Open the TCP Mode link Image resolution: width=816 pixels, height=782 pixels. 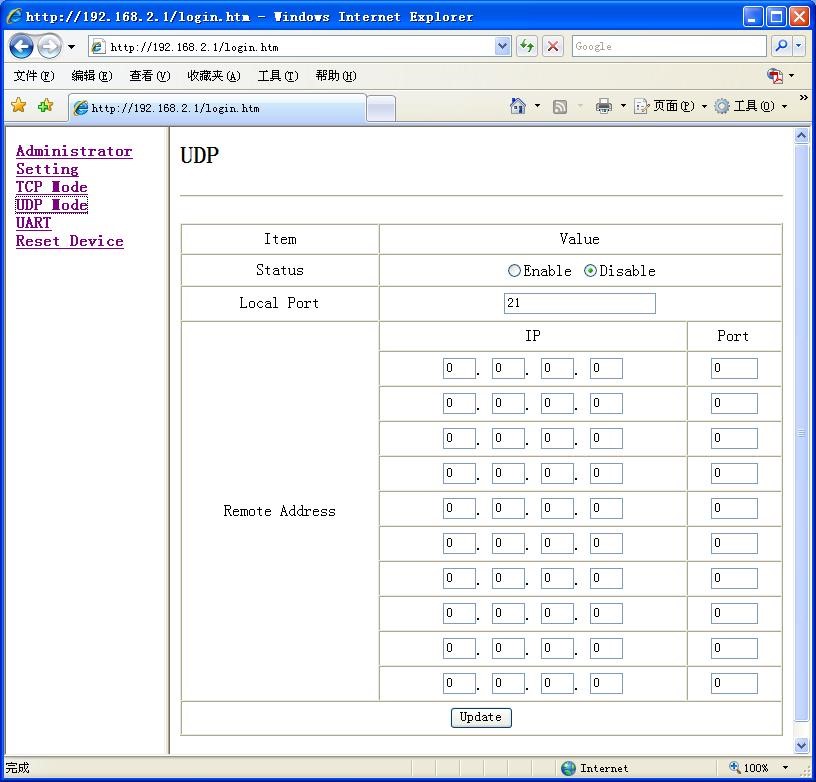click(x=52, y=187)
